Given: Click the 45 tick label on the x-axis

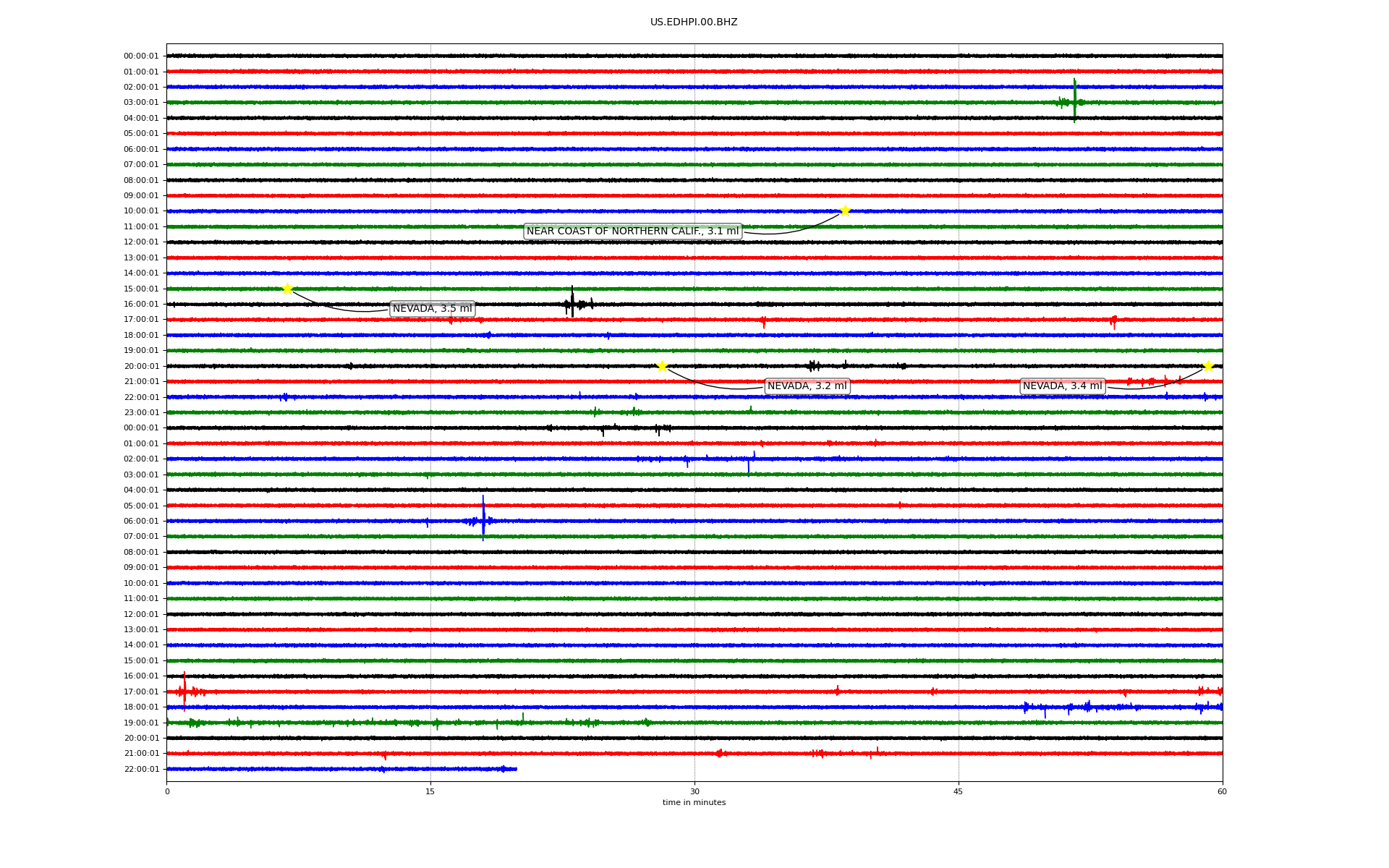Looking at the screenshot, I should (x=959, y=791).
